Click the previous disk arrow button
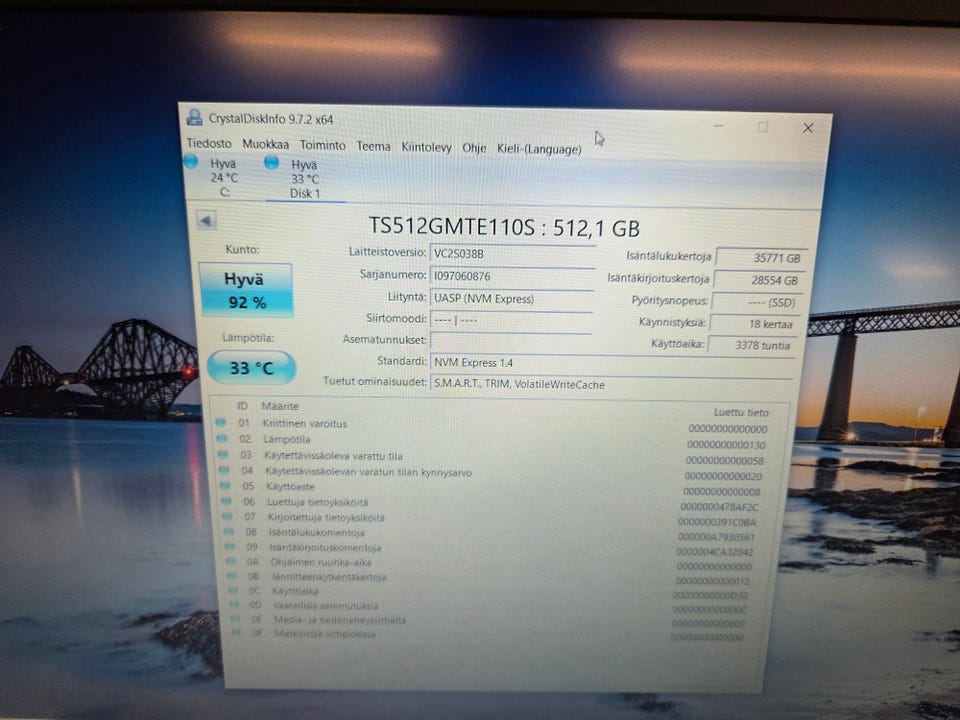Image resolution: width=960 pixels, height=720 pixels. point(206,220)
